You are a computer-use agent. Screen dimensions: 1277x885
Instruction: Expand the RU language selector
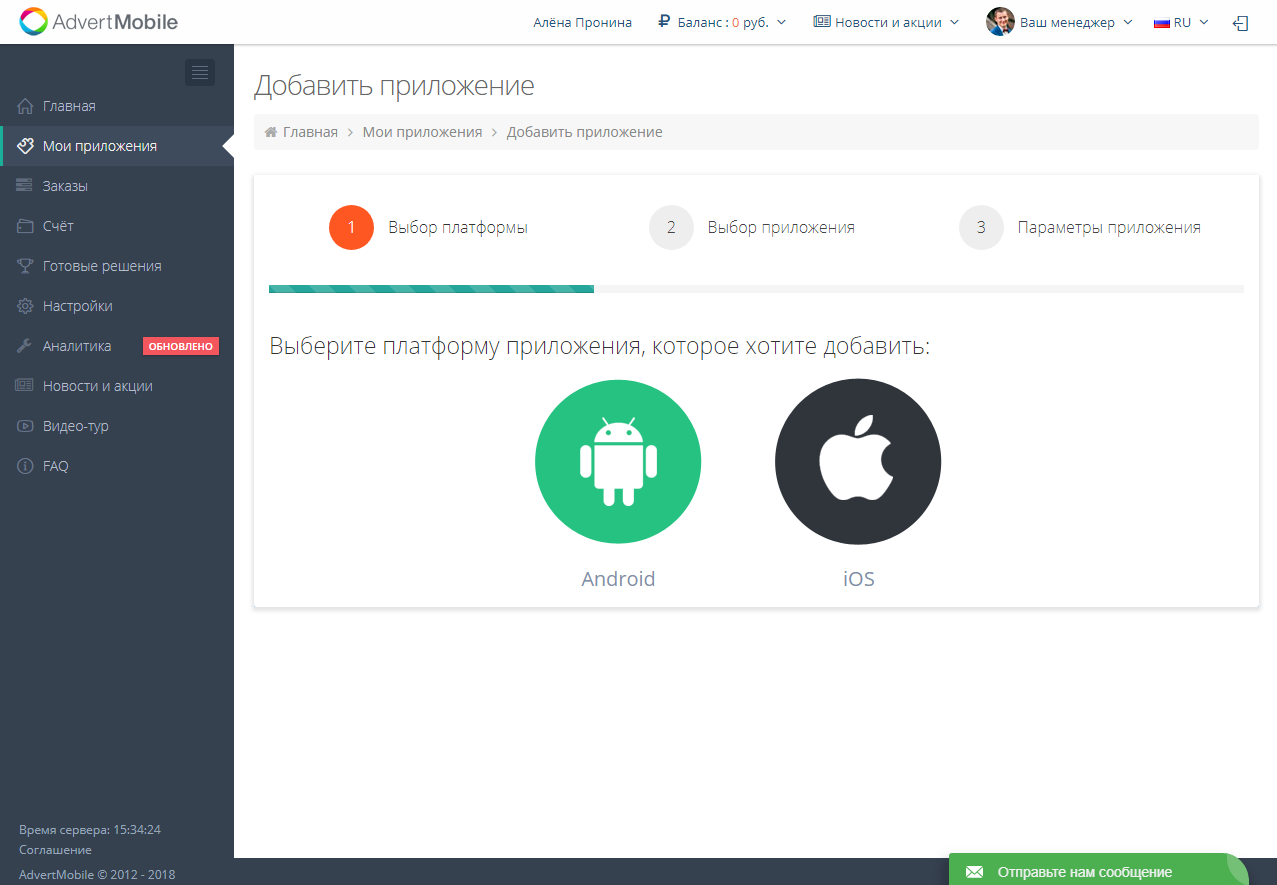click(x=1180, y=21)
